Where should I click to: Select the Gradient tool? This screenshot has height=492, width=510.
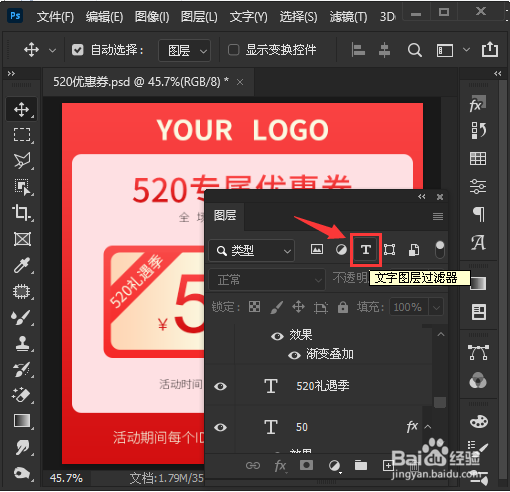click(22, 421)
